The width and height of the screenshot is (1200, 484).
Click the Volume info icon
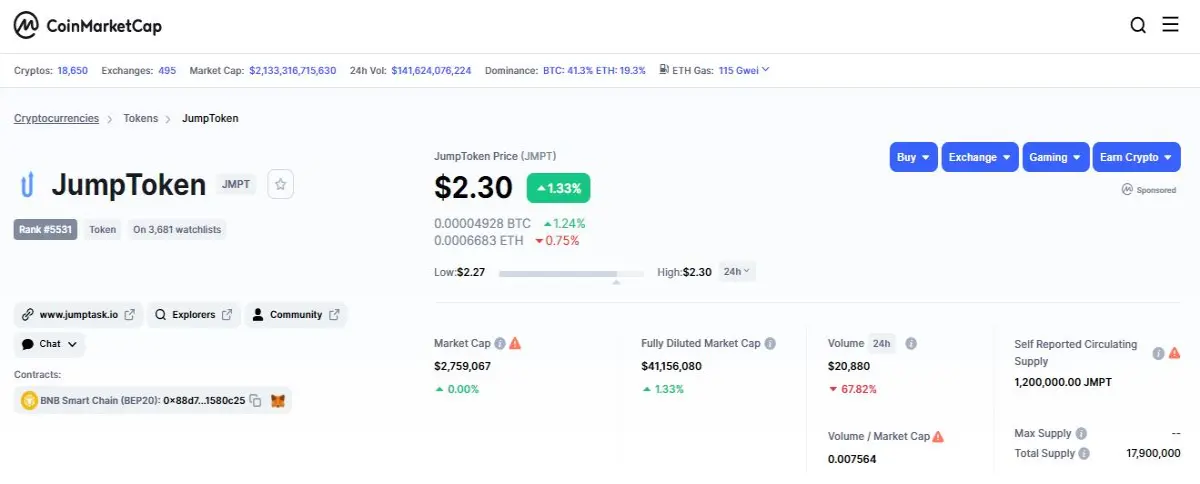tap(911, 343)
